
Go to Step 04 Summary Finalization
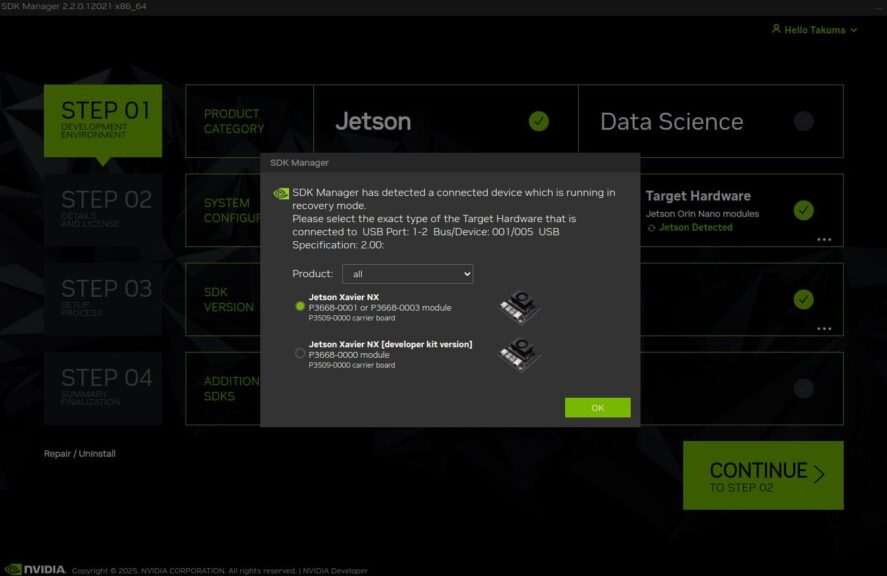(103, 388)
